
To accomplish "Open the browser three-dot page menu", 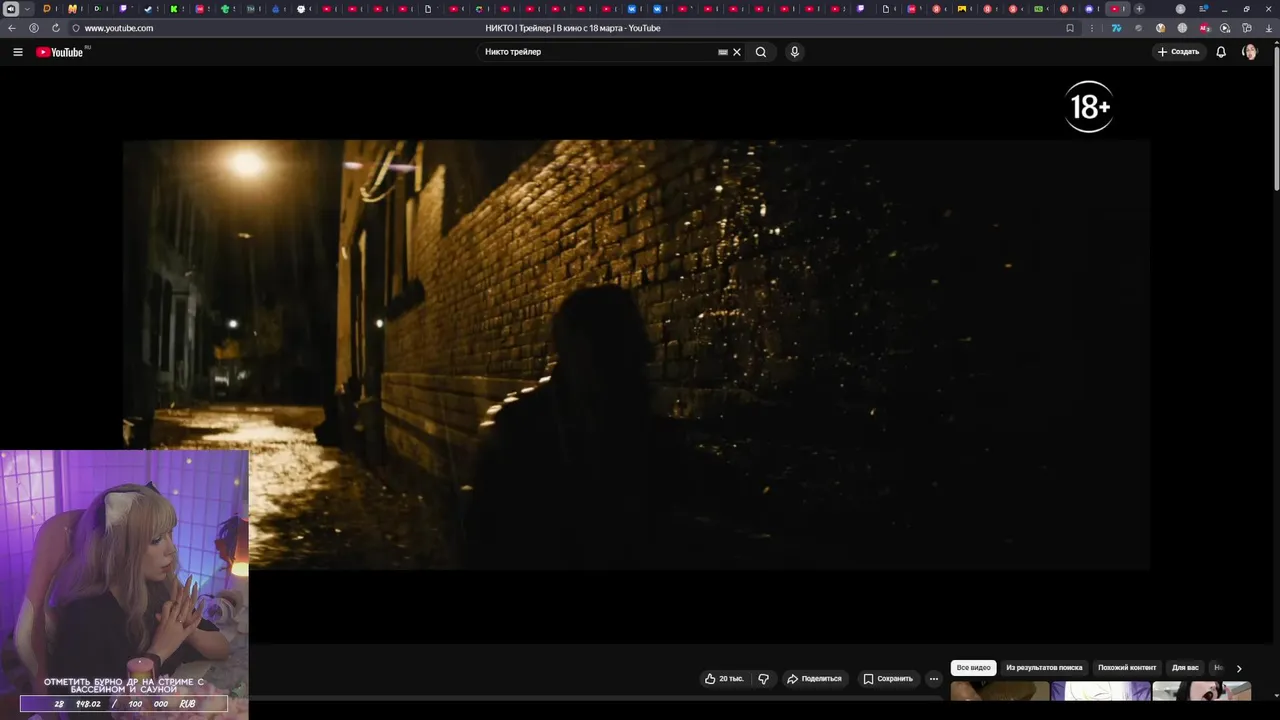I will tap(1092, 28).
